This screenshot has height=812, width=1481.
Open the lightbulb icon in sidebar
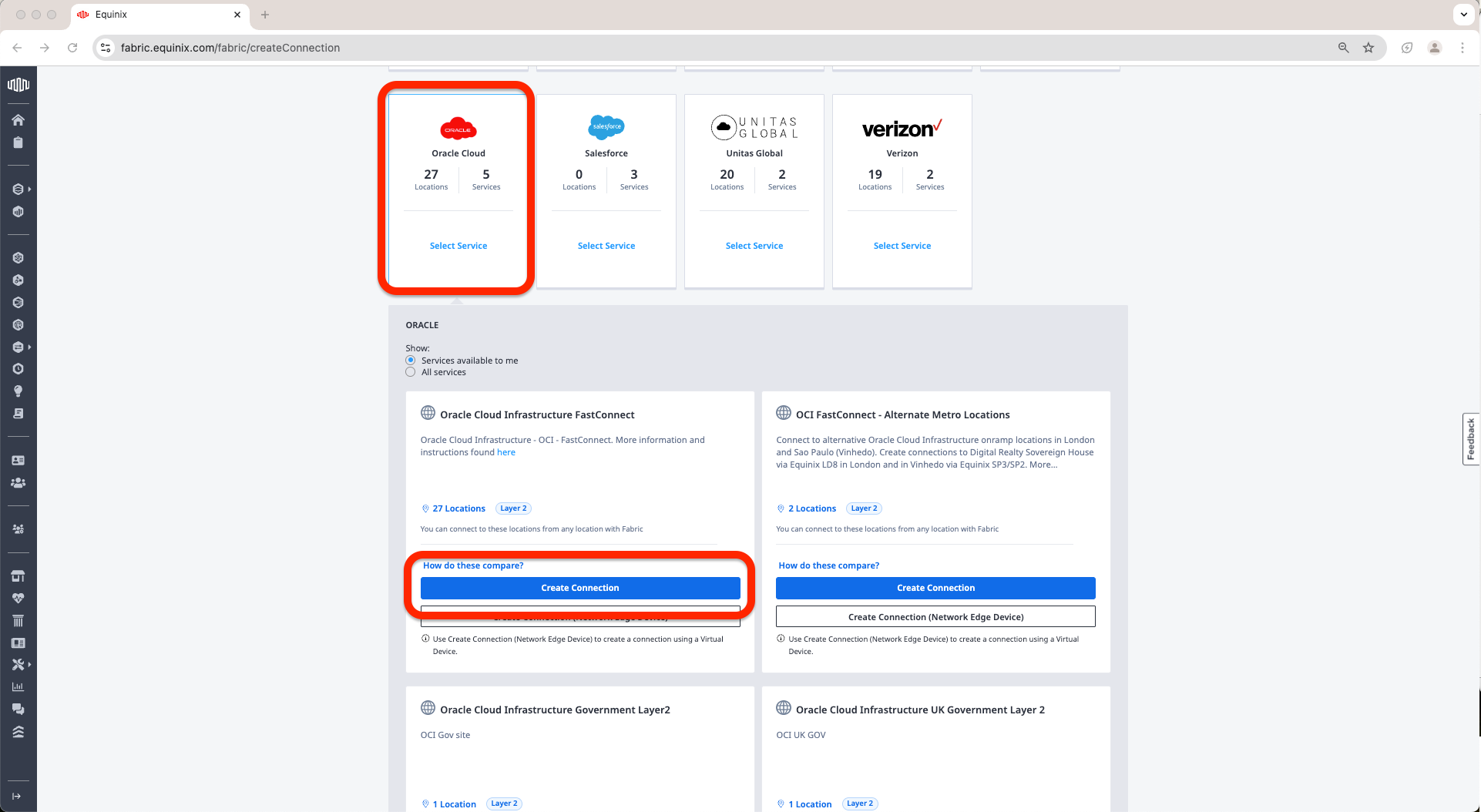(18, 391)
